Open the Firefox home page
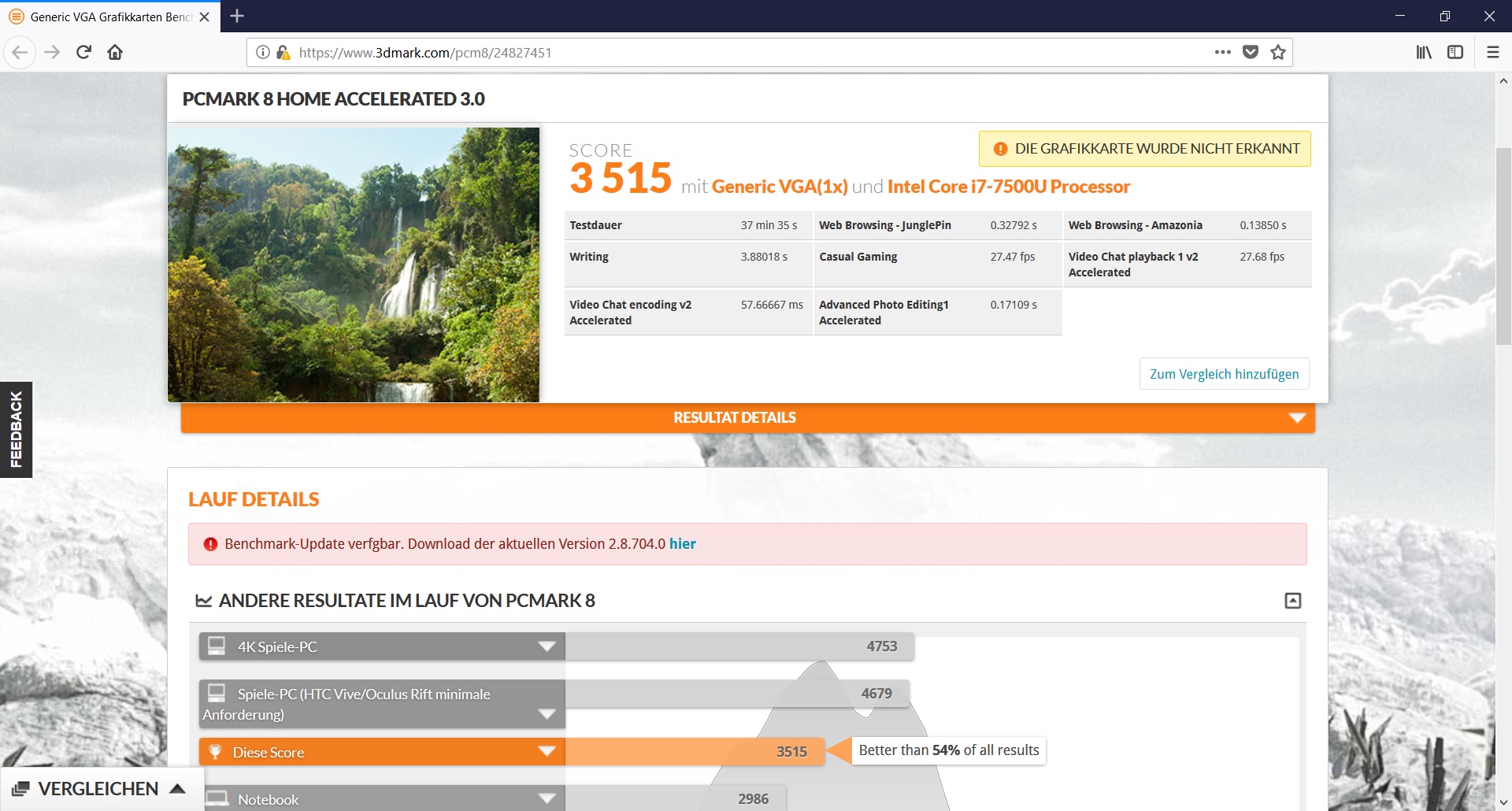This screenshot has height=811, width=1512. tap(115, 53)
